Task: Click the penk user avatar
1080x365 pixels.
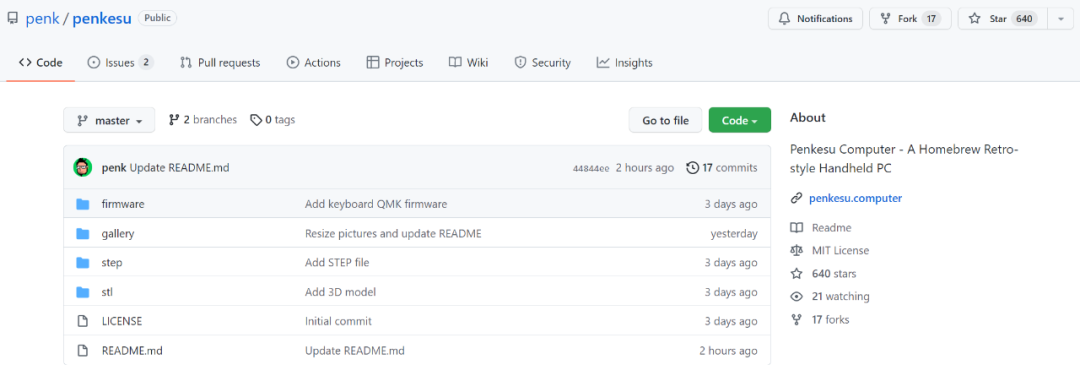Action: click(83, 167)
